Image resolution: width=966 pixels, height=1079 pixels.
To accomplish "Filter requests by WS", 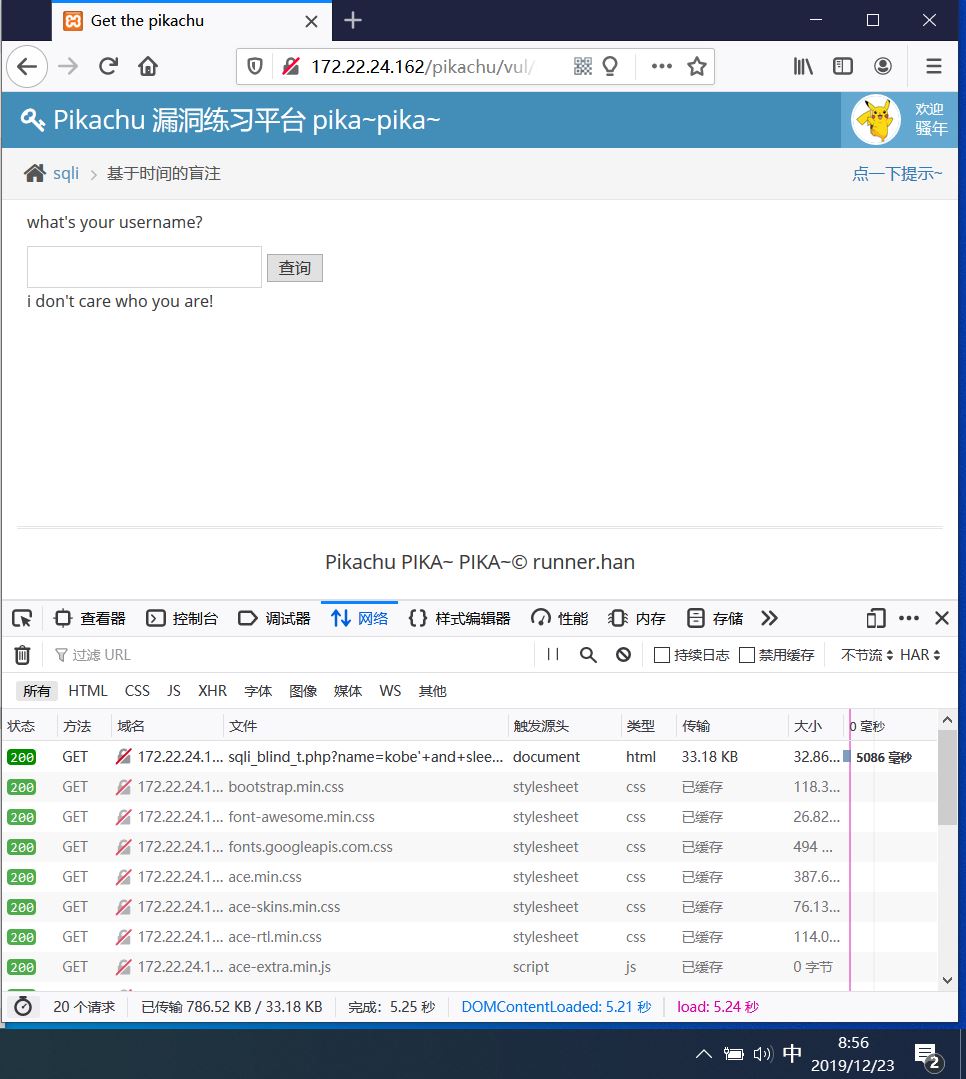I will tap(390, 691).
